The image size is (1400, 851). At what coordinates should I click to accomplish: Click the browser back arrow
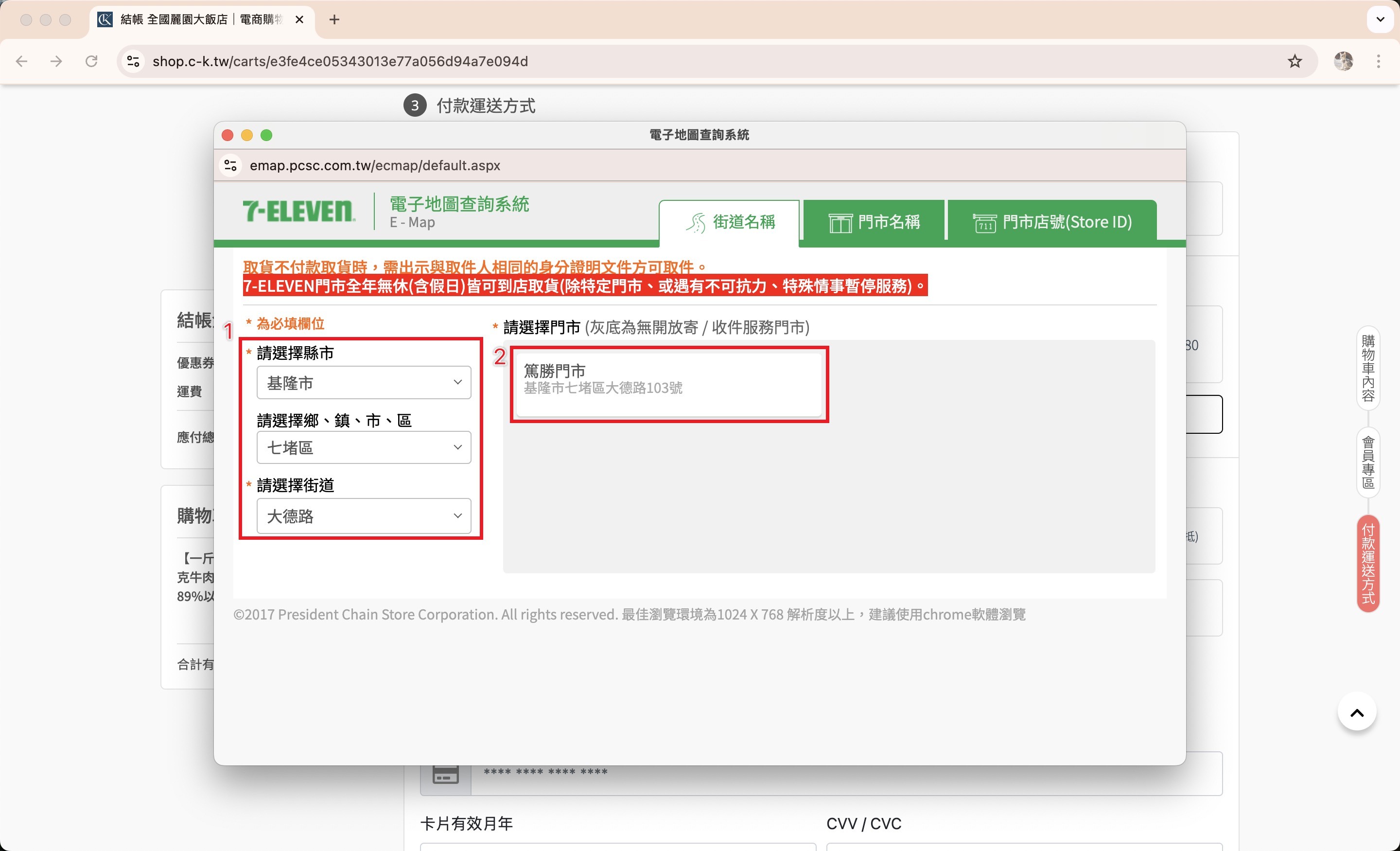[x=21, y=61]
